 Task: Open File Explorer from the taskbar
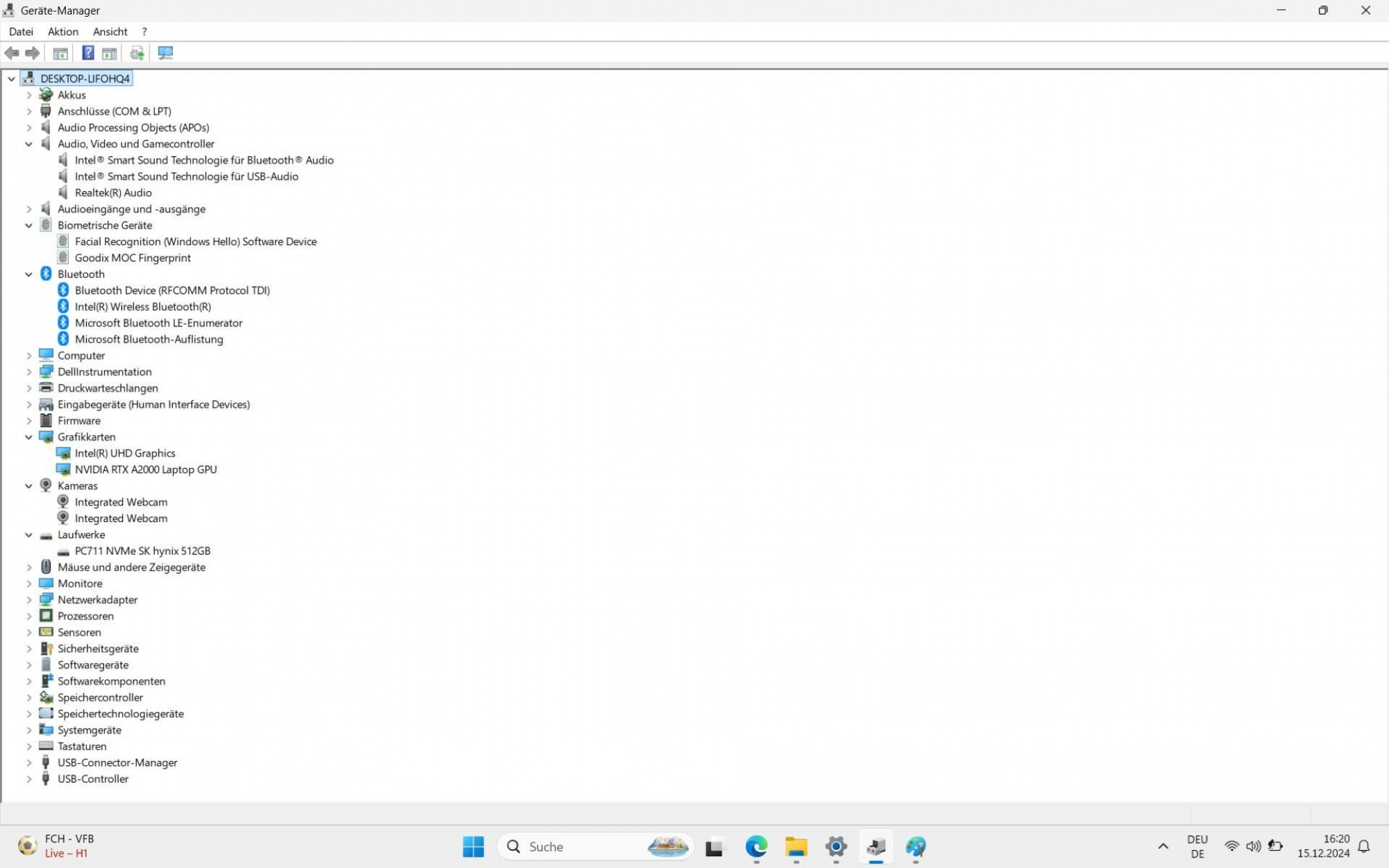(x=796, y=846)
